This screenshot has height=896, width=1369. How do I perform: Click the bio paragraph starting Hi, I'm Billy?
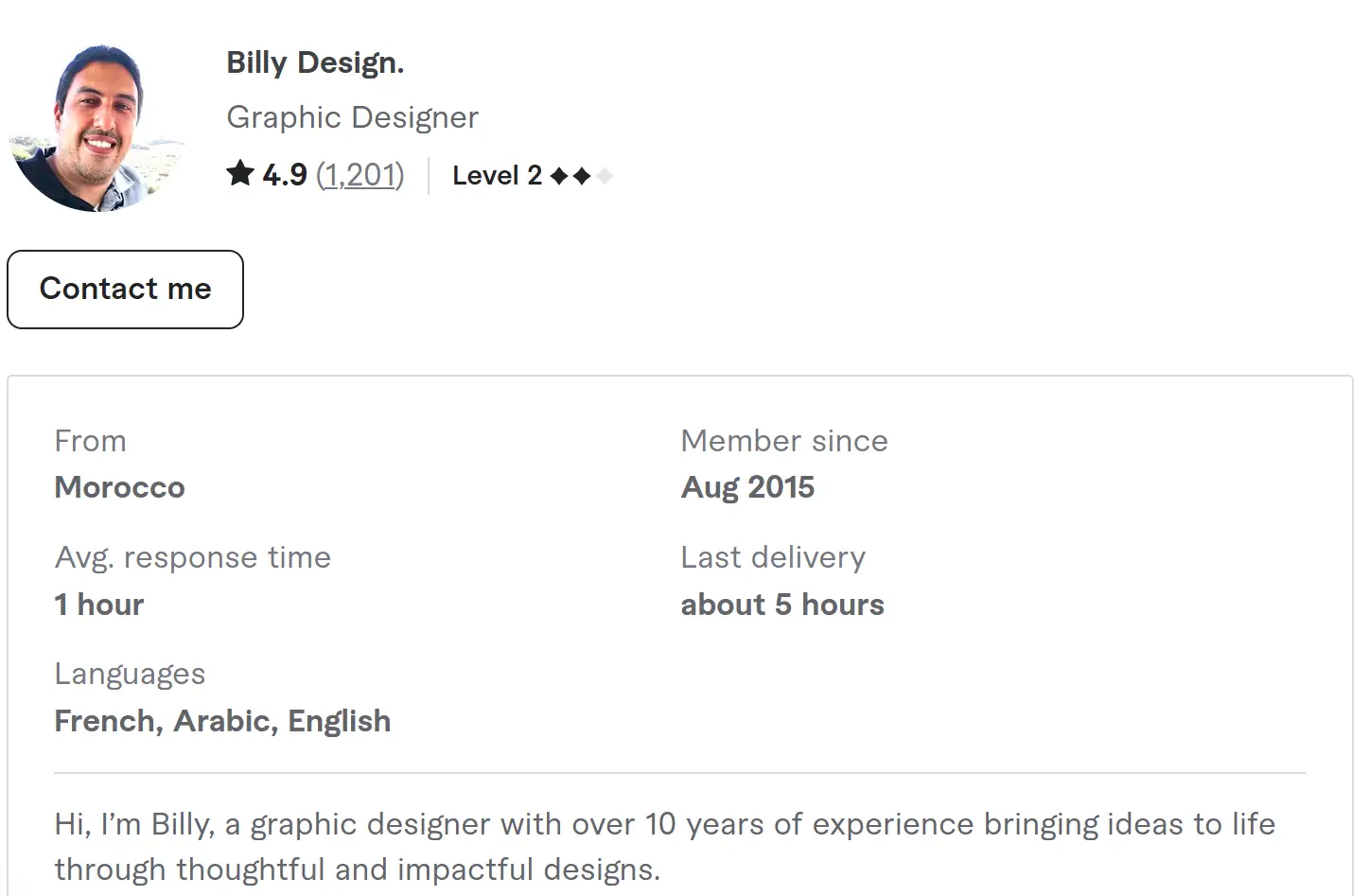point(664,847)
